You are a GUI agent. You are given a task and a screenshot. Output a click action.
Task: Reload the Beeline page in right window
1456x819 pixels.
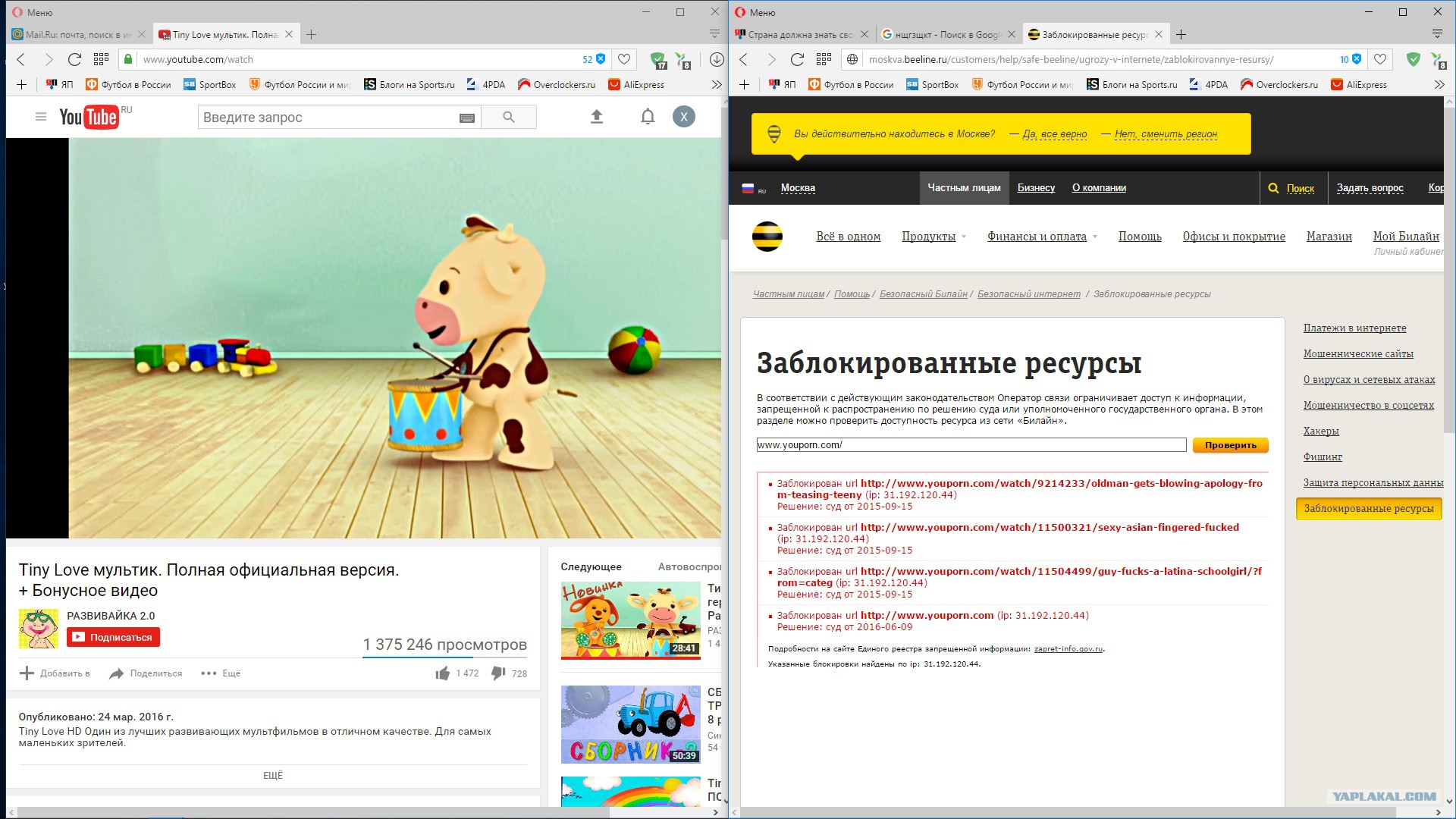(797, 59)
